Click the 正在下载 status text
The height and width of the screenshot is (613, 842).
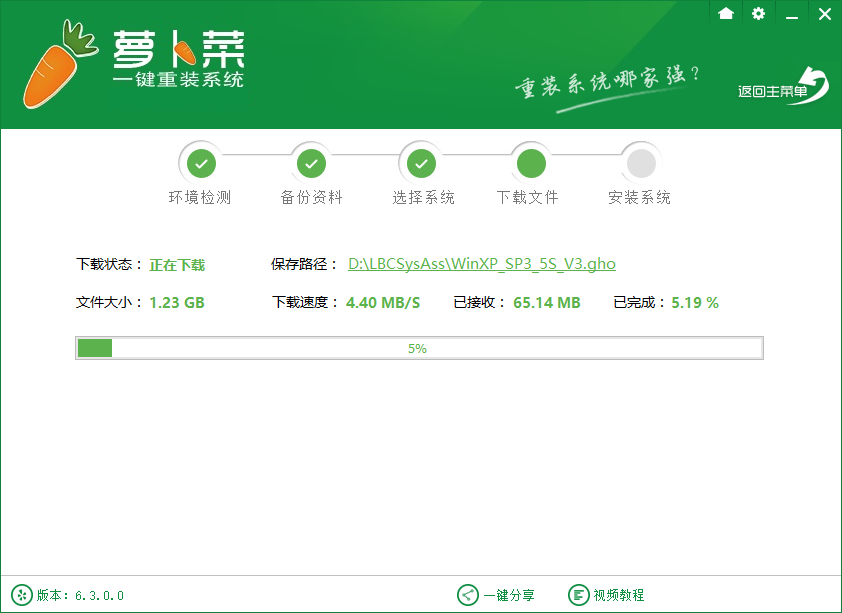click(x=177, y=265)
